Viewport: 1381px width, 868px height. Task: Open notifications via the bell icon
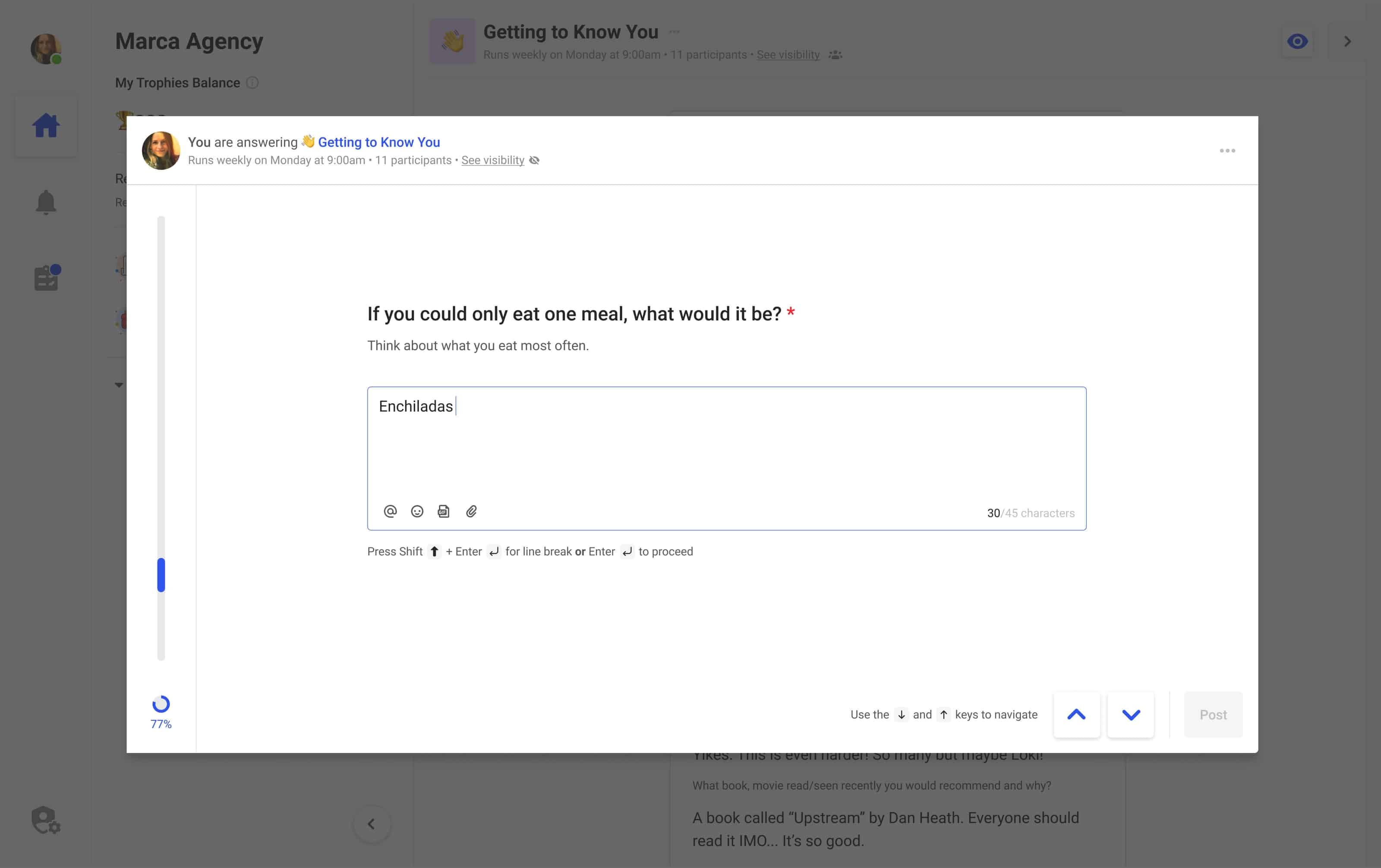pyautogui.click(x=46, y=202)
